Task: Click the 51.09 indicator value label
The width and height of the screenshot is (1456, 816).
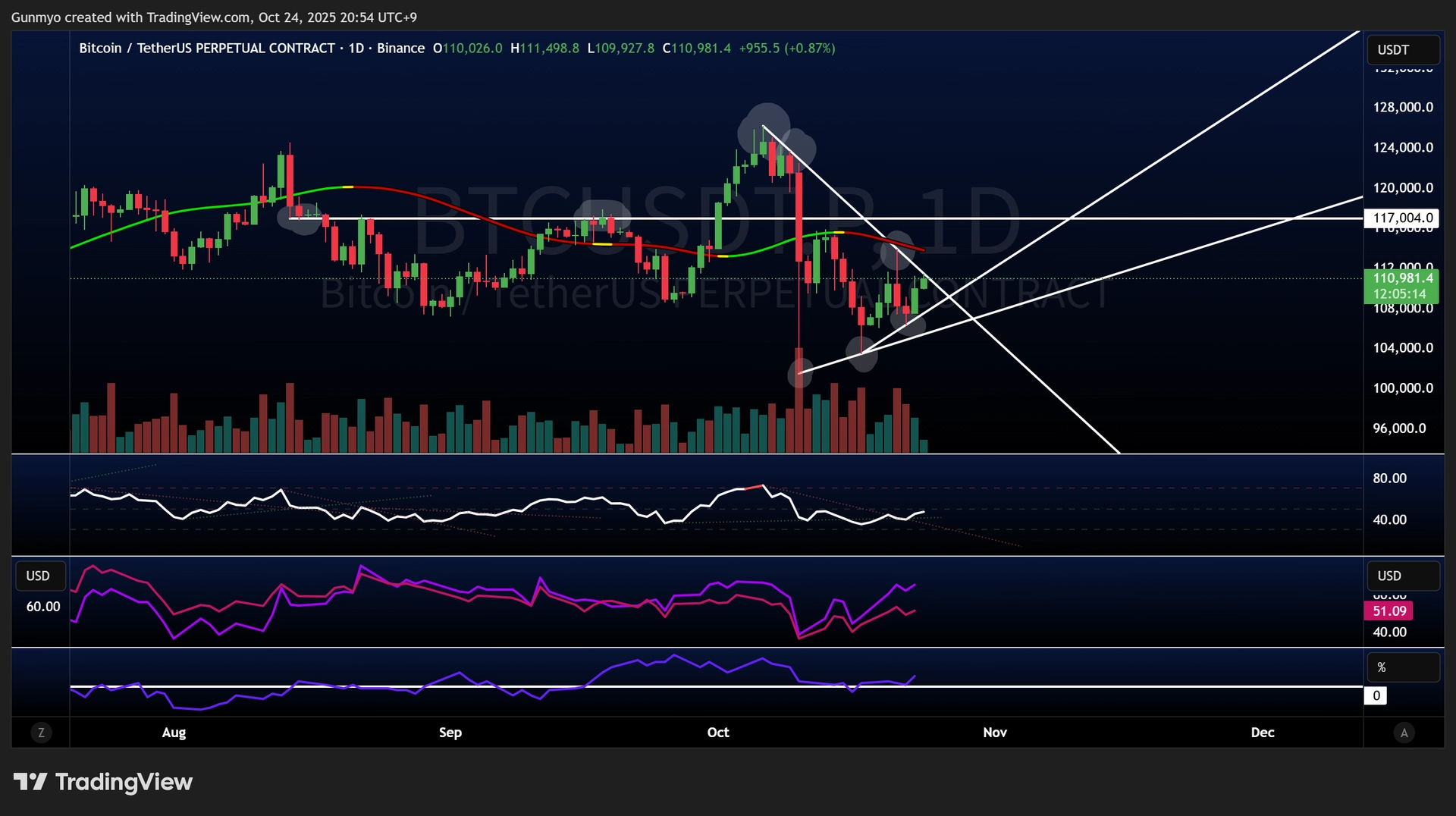Action: pyautogui.click(x=1389, y=611)
